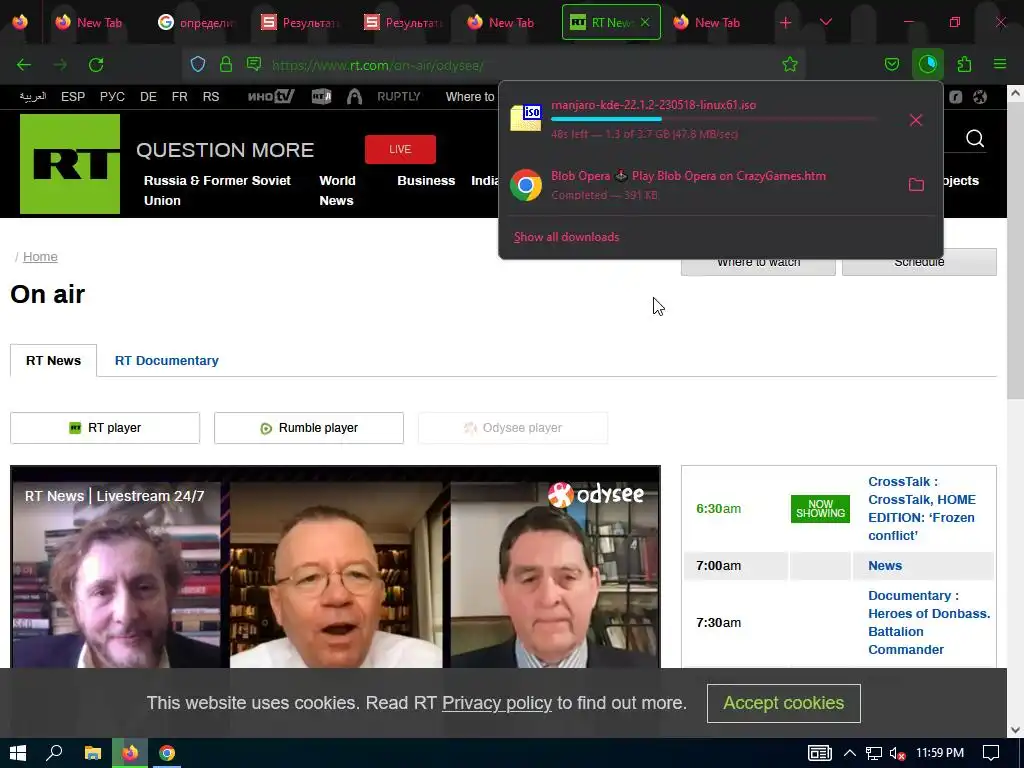Switch site language to DE
1024x768 pixels.
coord(148,97)
